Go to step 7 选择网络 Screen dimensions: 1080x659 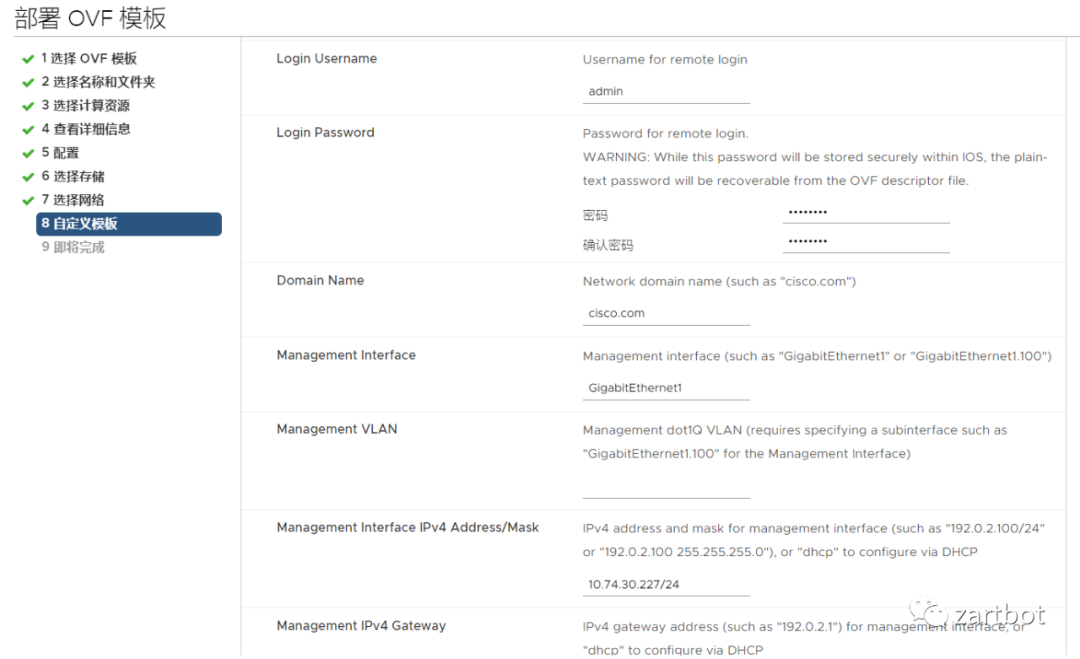tap(73, 200)
